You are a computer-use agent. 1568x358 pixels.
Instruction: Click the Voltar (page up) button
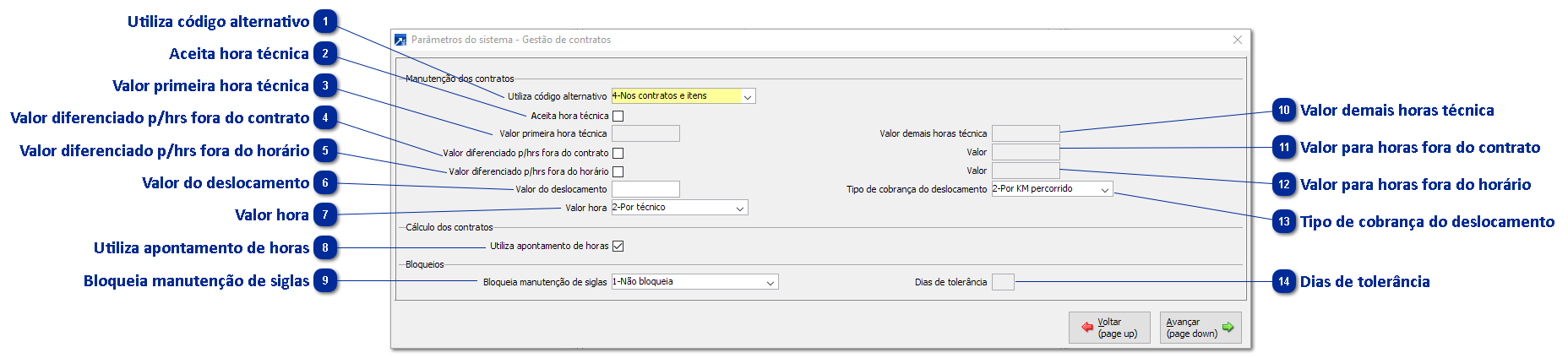[x=1109, y=328]
